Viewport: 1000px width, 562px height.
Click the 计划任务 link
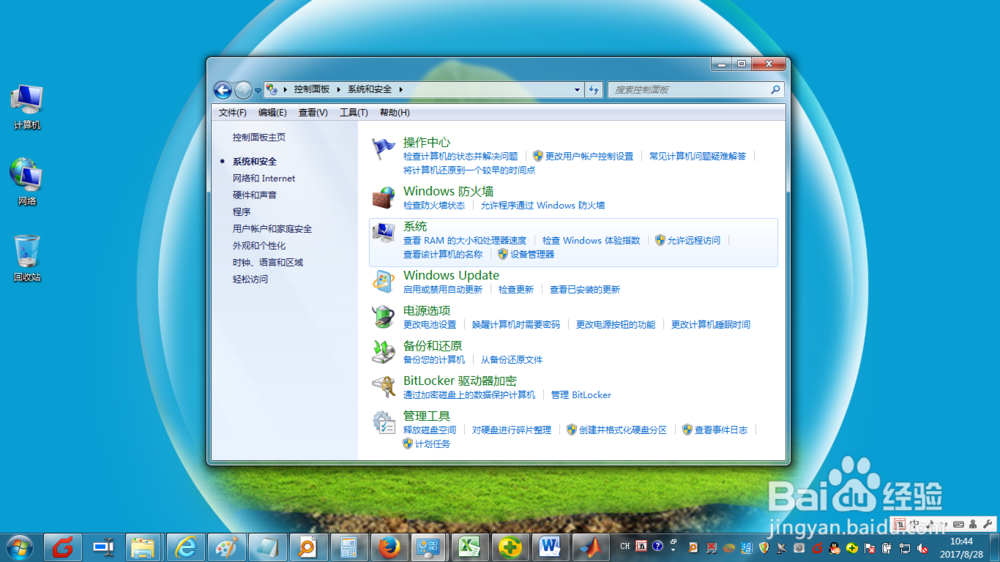pos(432,444)
